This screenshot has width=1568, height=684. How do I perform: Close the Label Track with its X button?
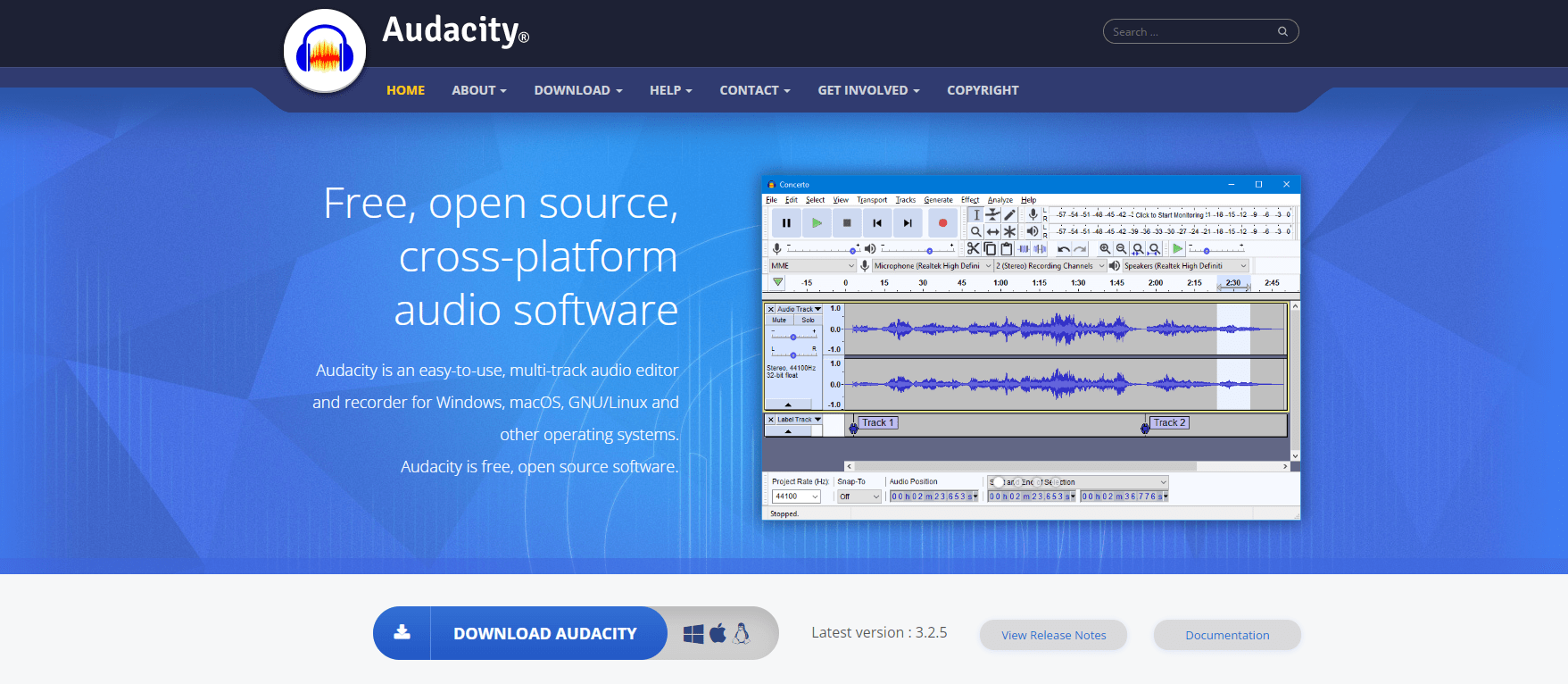click(771, 420)
